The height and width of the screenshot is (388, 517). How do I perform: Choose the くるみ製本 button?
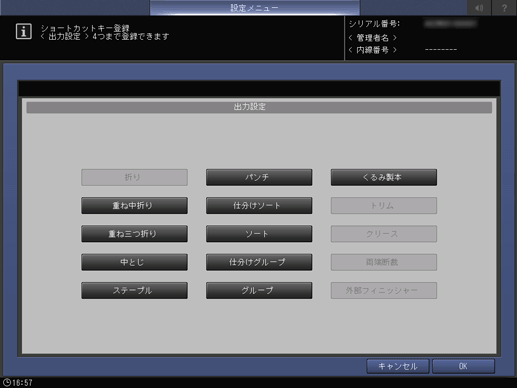click(x=384, y=177)
